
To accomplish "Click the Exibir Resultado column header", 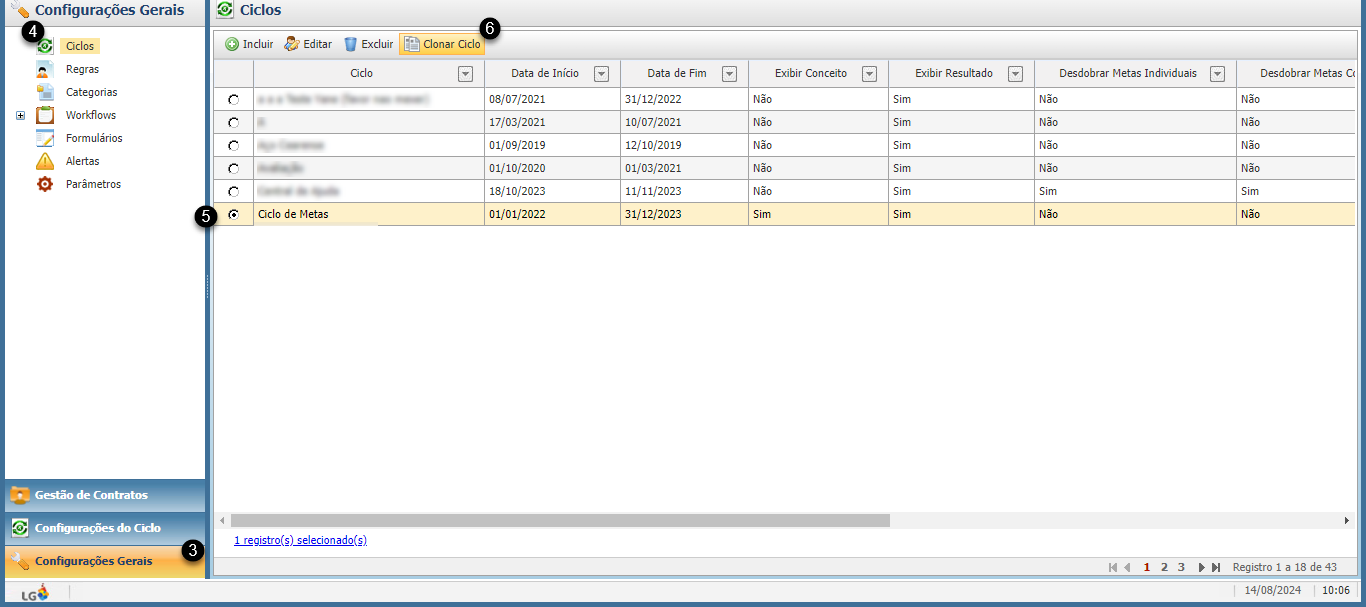I will tap(961, 73).
